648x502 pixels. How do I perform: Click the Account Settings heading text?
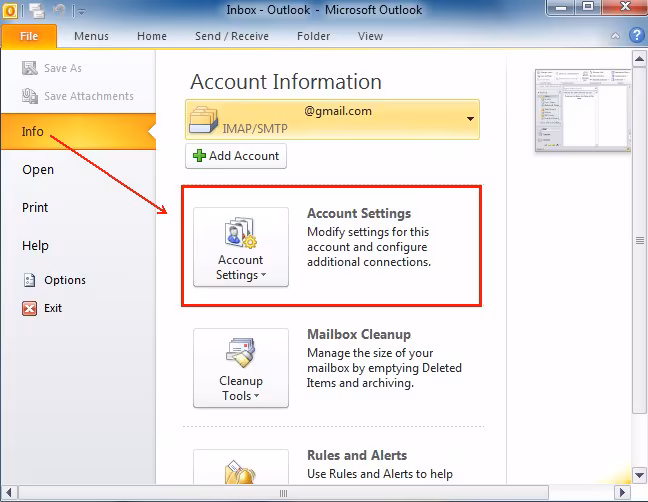coord(359,213)
